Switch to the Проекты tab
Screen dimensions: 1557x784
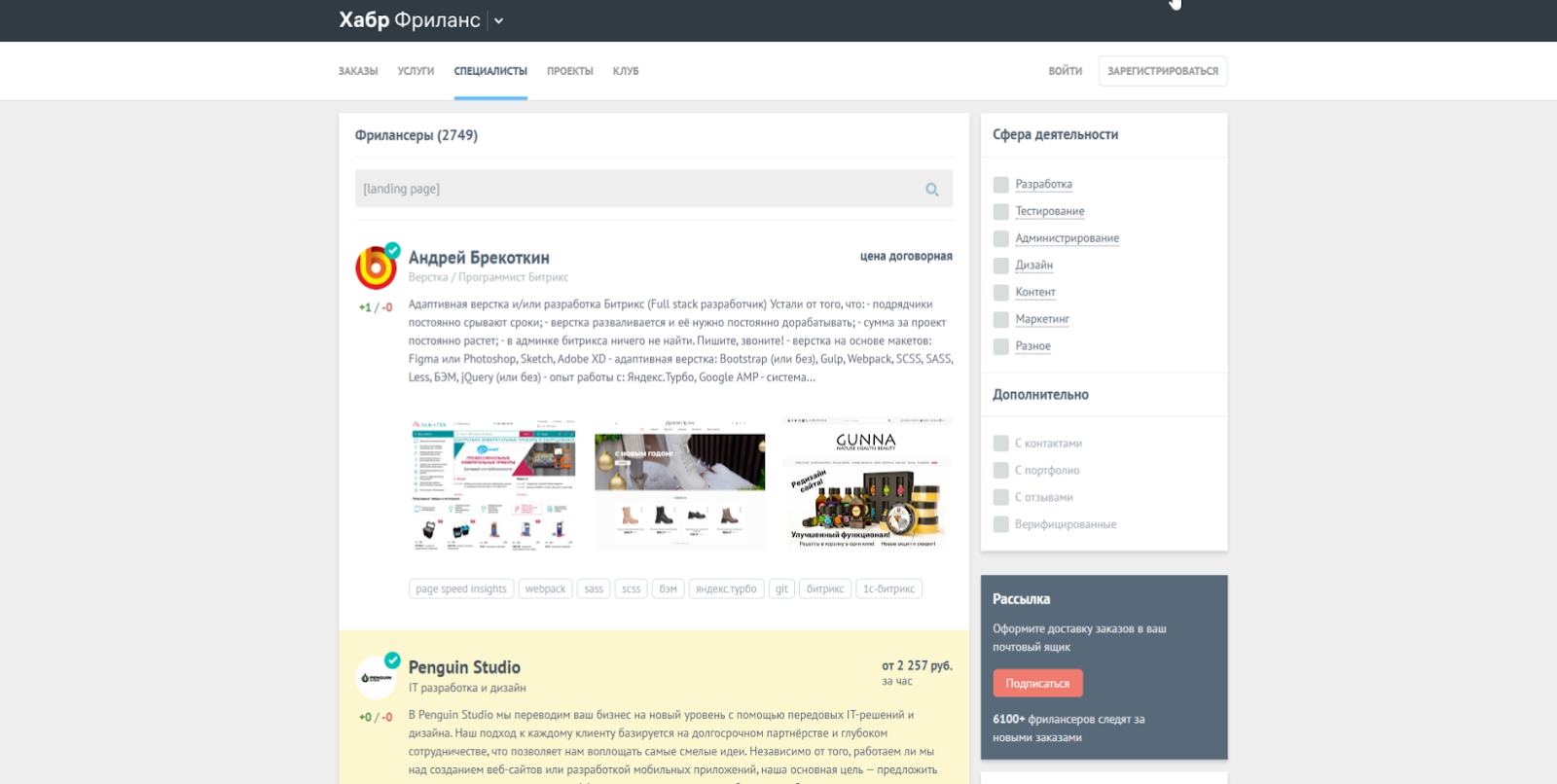570,71
